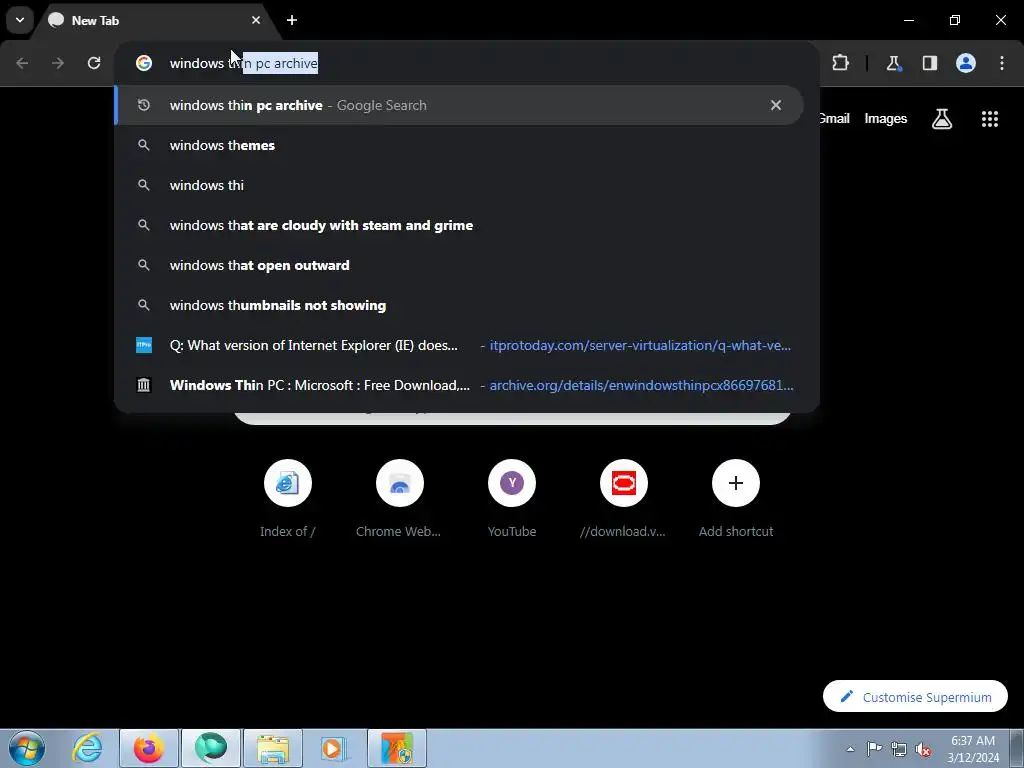The height and width of the screenshot is (768, 1024).
Task: Choose the 'windows themes' suggestion
Action: tap(459, 145)
